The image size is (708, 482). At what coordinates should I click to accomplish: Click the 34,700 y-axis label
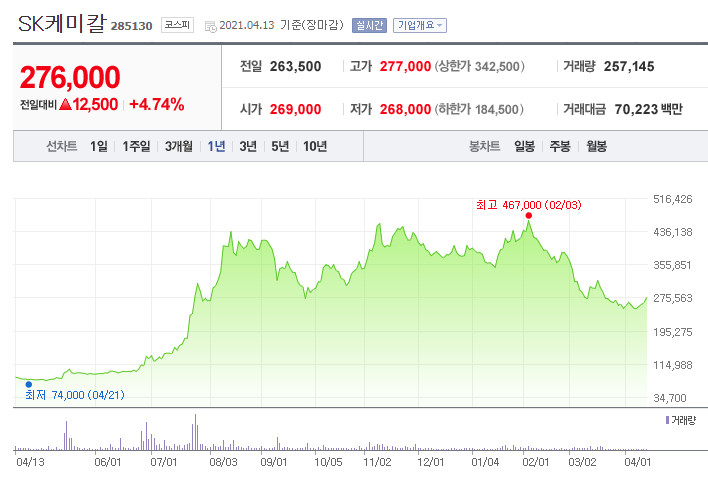point(670,398)
